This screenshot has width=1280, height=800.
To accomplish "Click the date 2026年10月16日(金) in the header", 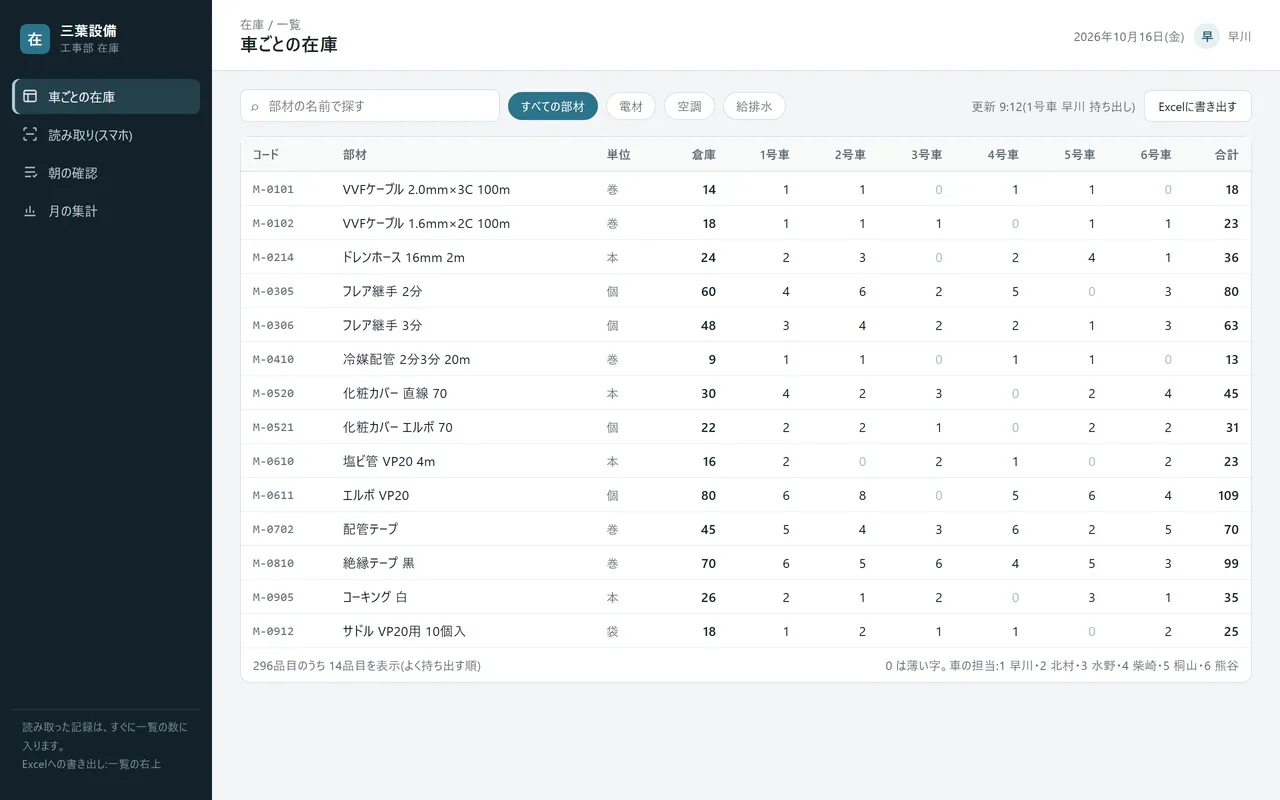I will (1129, 36).
